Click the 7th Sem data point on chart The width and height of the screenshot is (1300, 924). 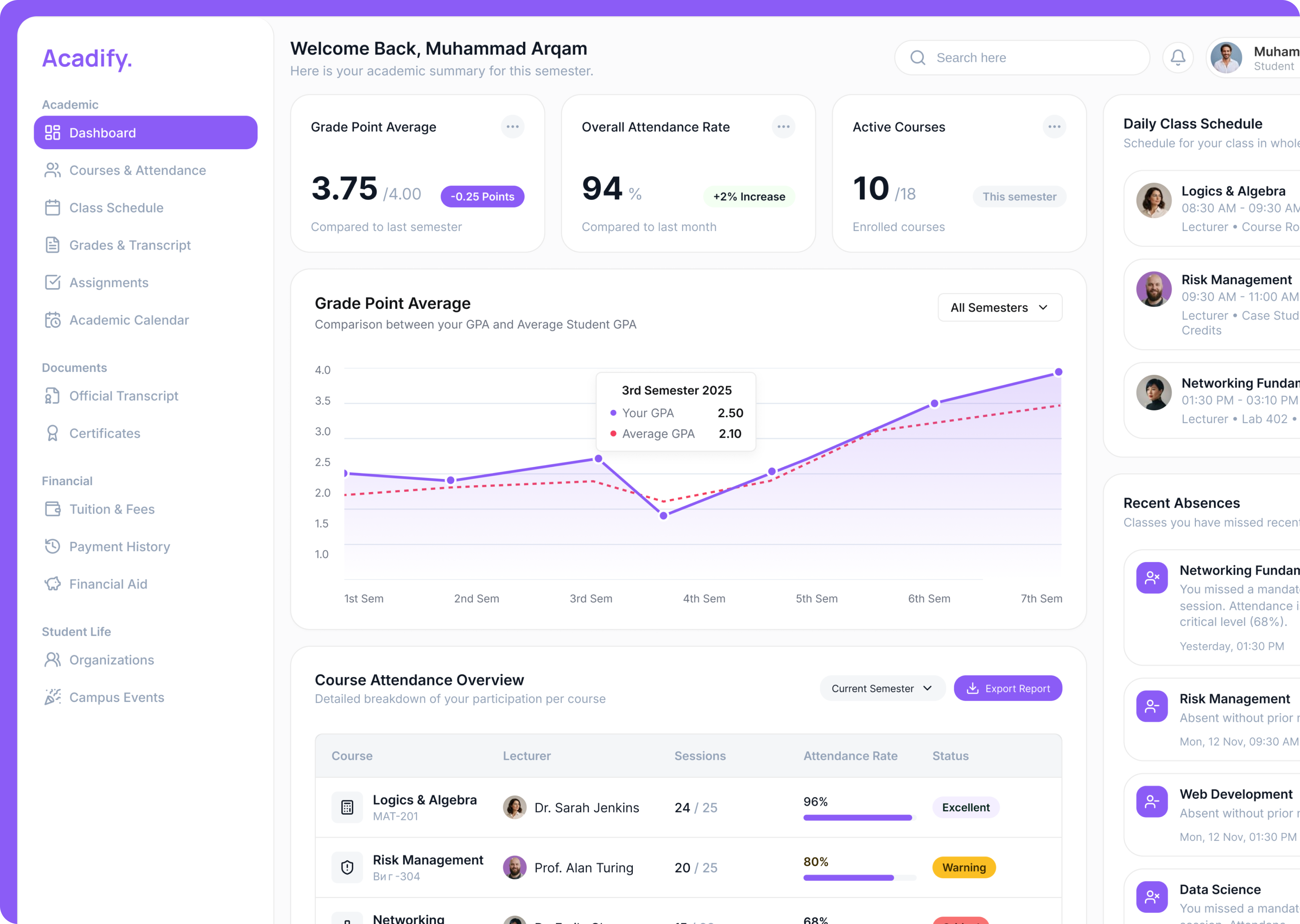[x=1058, y=372]
